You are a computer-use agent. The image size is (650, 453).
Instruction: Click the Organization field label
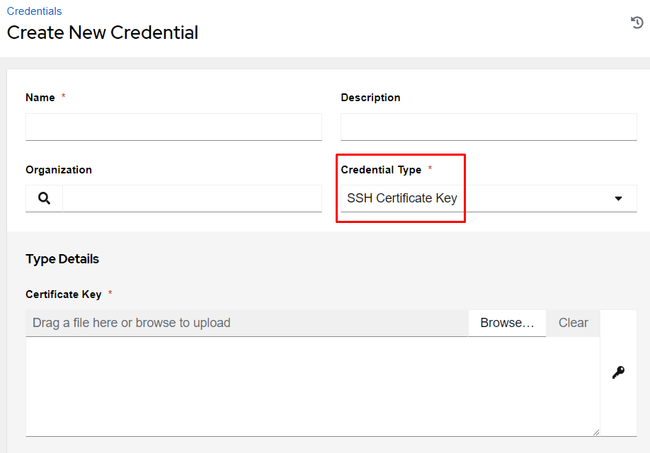(58, 170)
